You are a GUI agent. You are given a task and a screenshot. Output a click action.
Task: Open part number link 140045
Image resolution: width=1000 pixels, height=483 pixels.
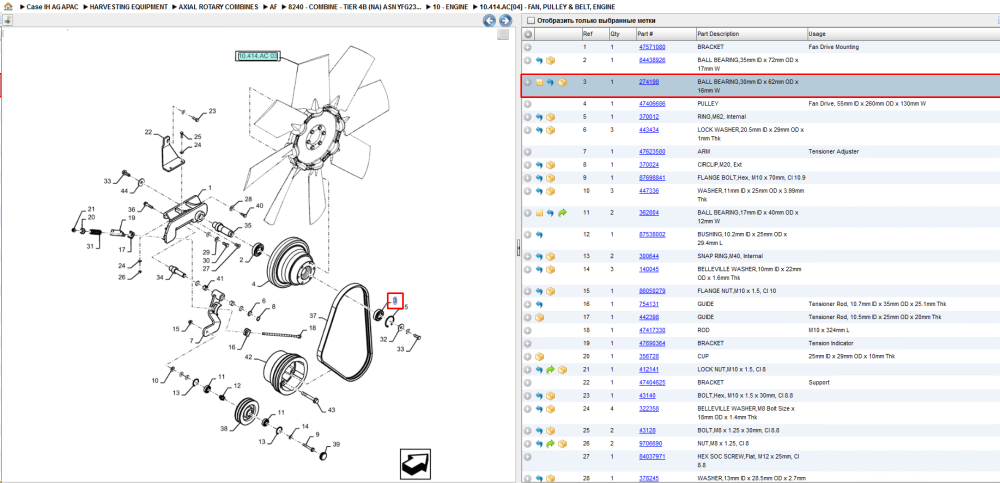pos(649,269)
